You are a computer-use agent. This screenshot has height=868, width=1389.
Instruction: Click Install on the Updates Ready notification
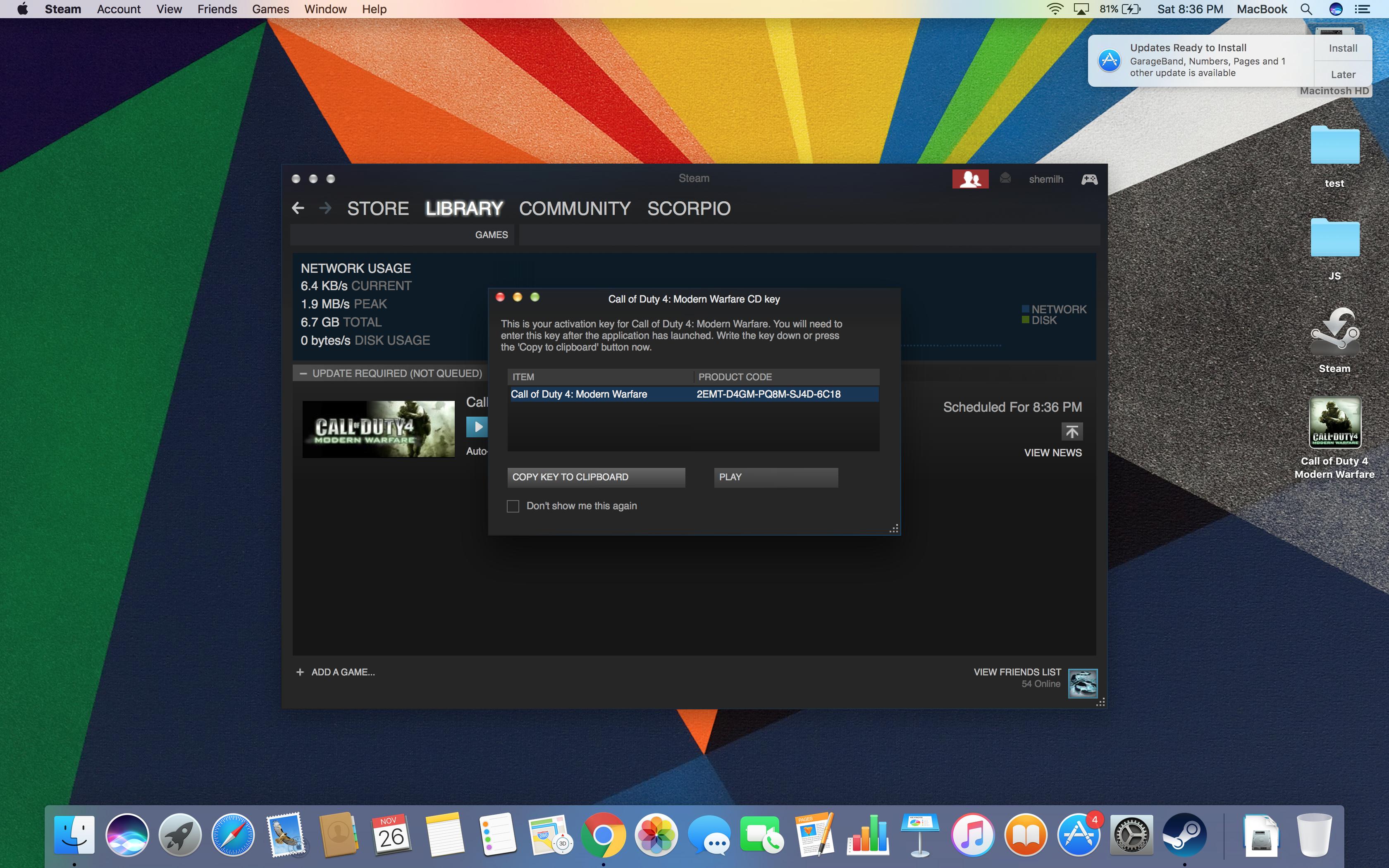1343,48
